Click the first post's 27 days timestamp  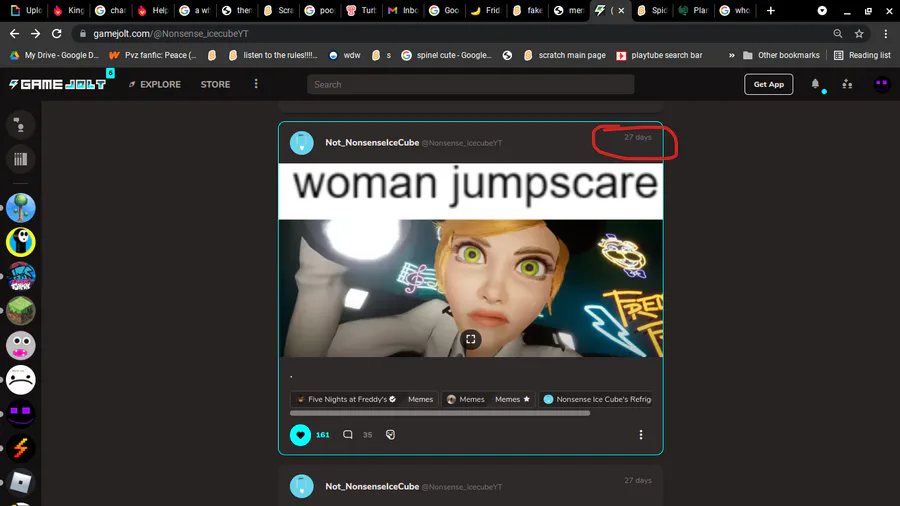(x=638, y=137)
